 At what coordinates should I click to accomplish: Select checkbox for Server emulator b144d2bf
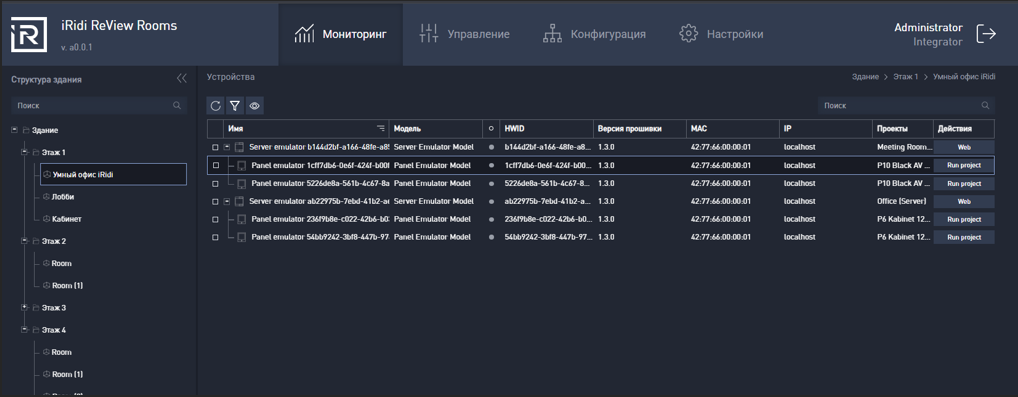(x=216, y=147)
